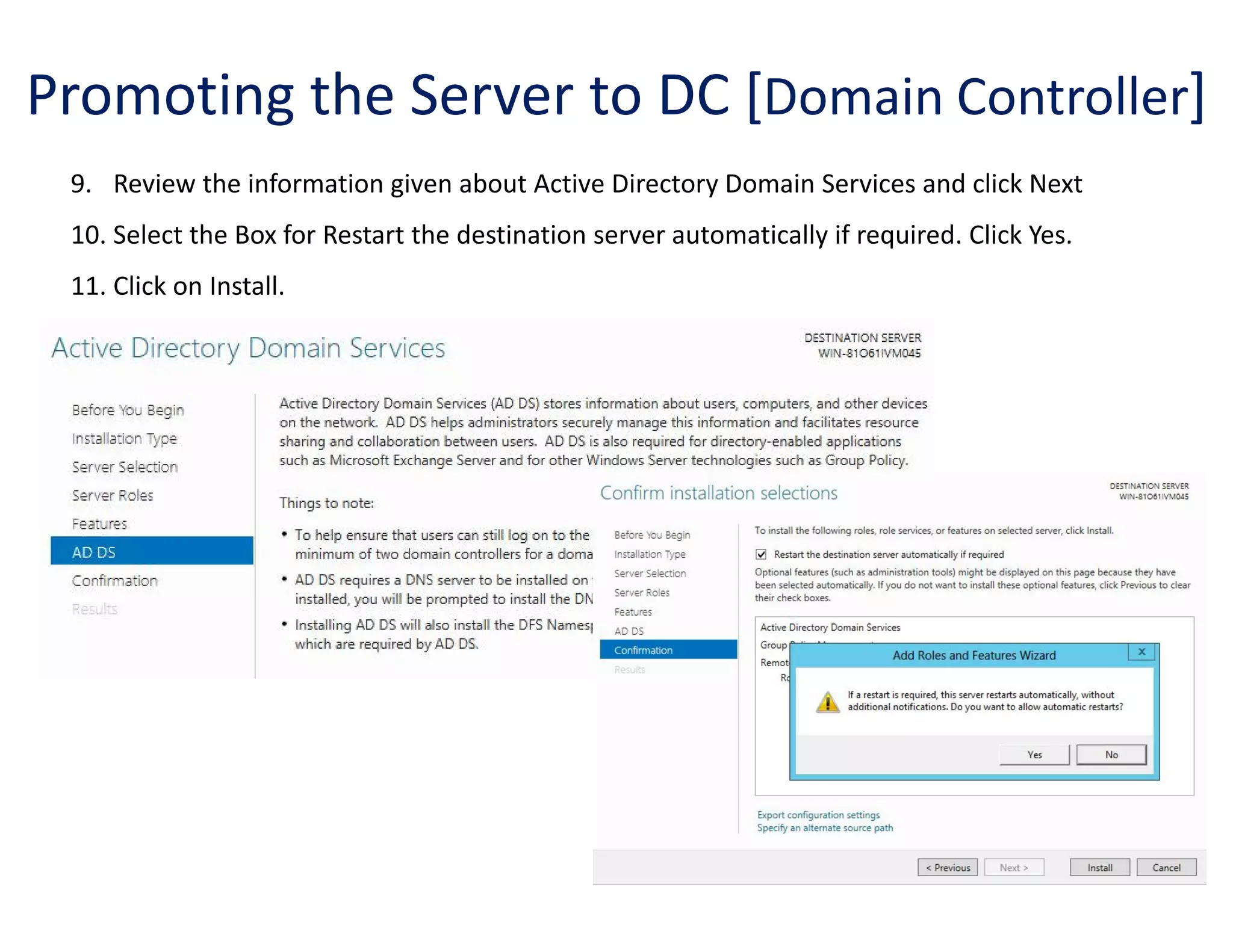
Task: Click the Add Roles and Features Wizard title
Action: click(x=974, y=655)
